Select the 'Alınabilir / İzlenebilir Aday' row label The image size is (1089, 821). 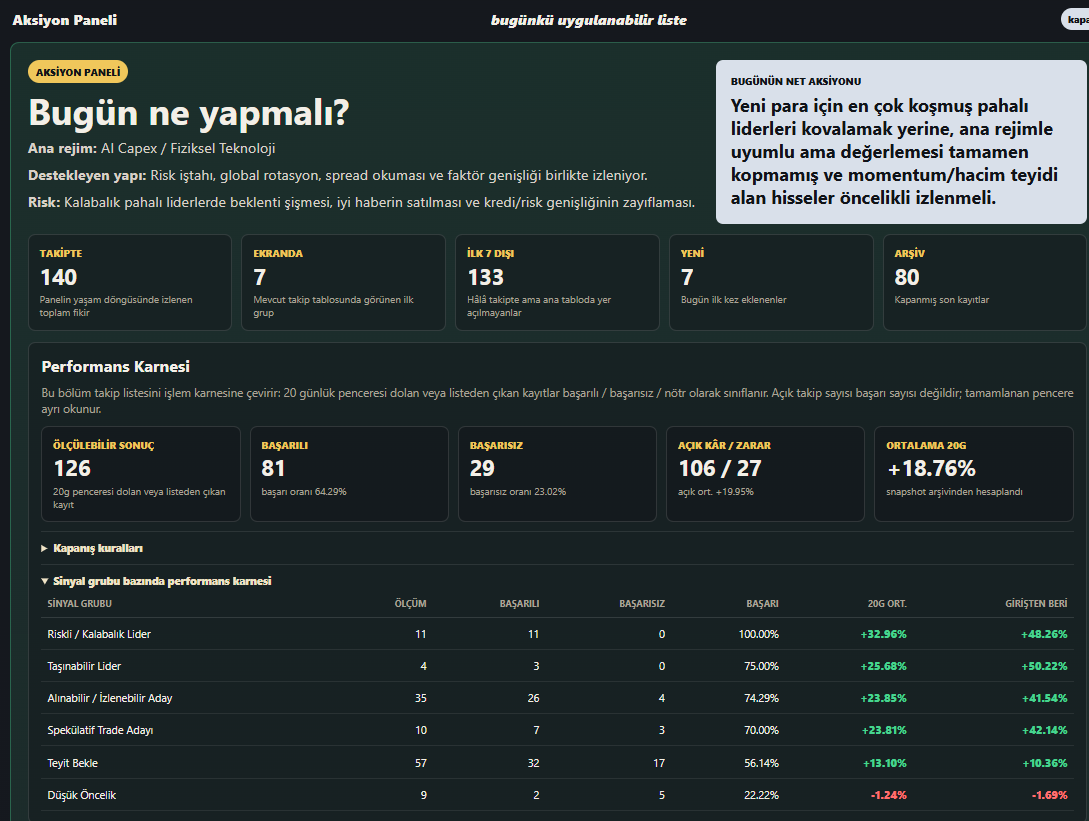point(110,698)
